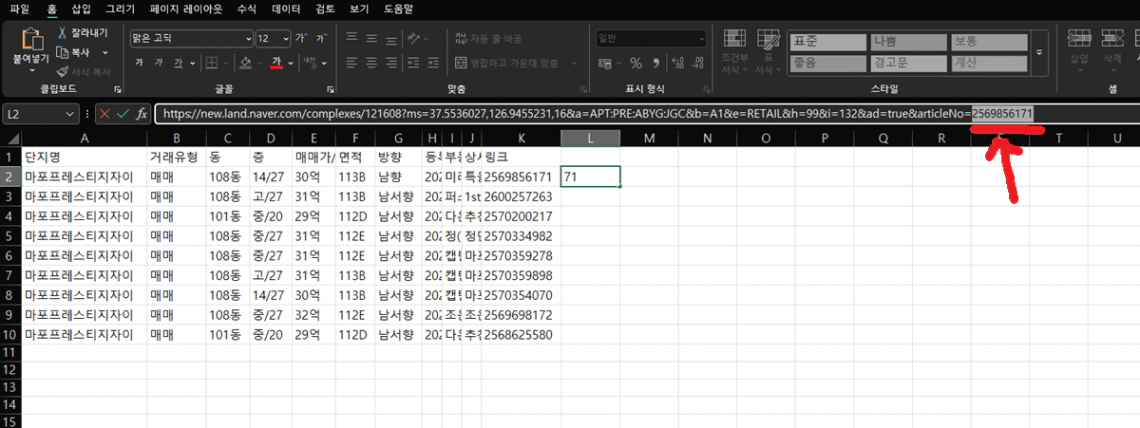The image size is (1140, 428).
Task: Confirm the formula entry with the green checkmark
Action: coord(121,114)
